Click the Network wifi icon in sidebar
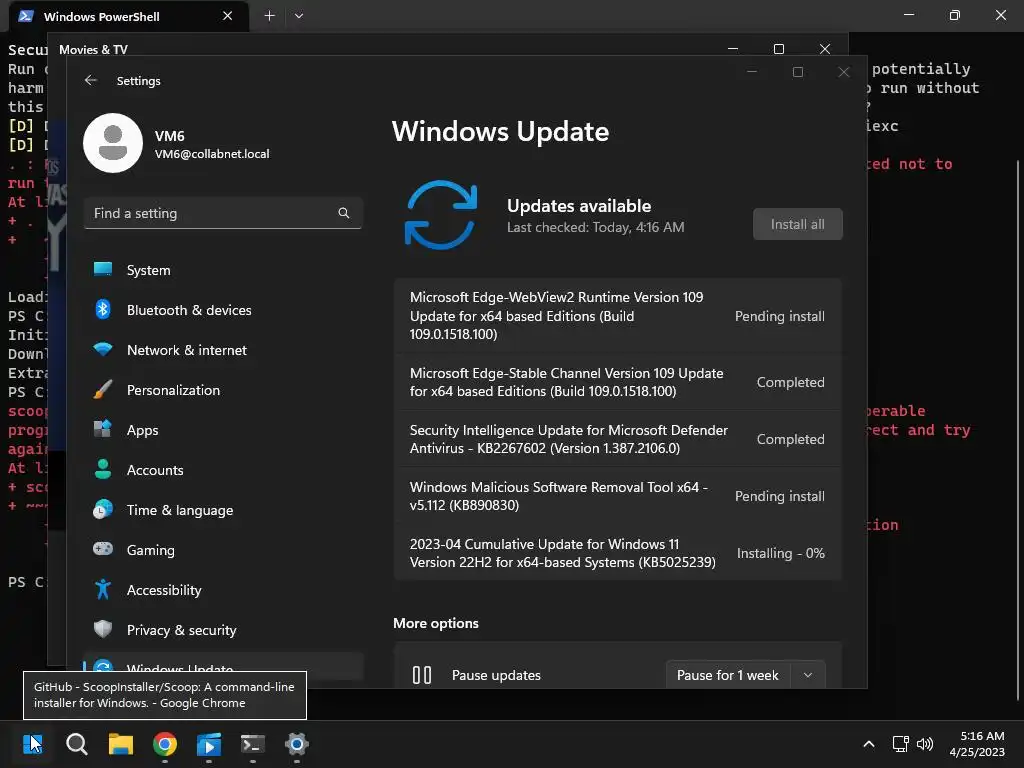The height and width of the screenshot is (768, 1024). (103, 349)
